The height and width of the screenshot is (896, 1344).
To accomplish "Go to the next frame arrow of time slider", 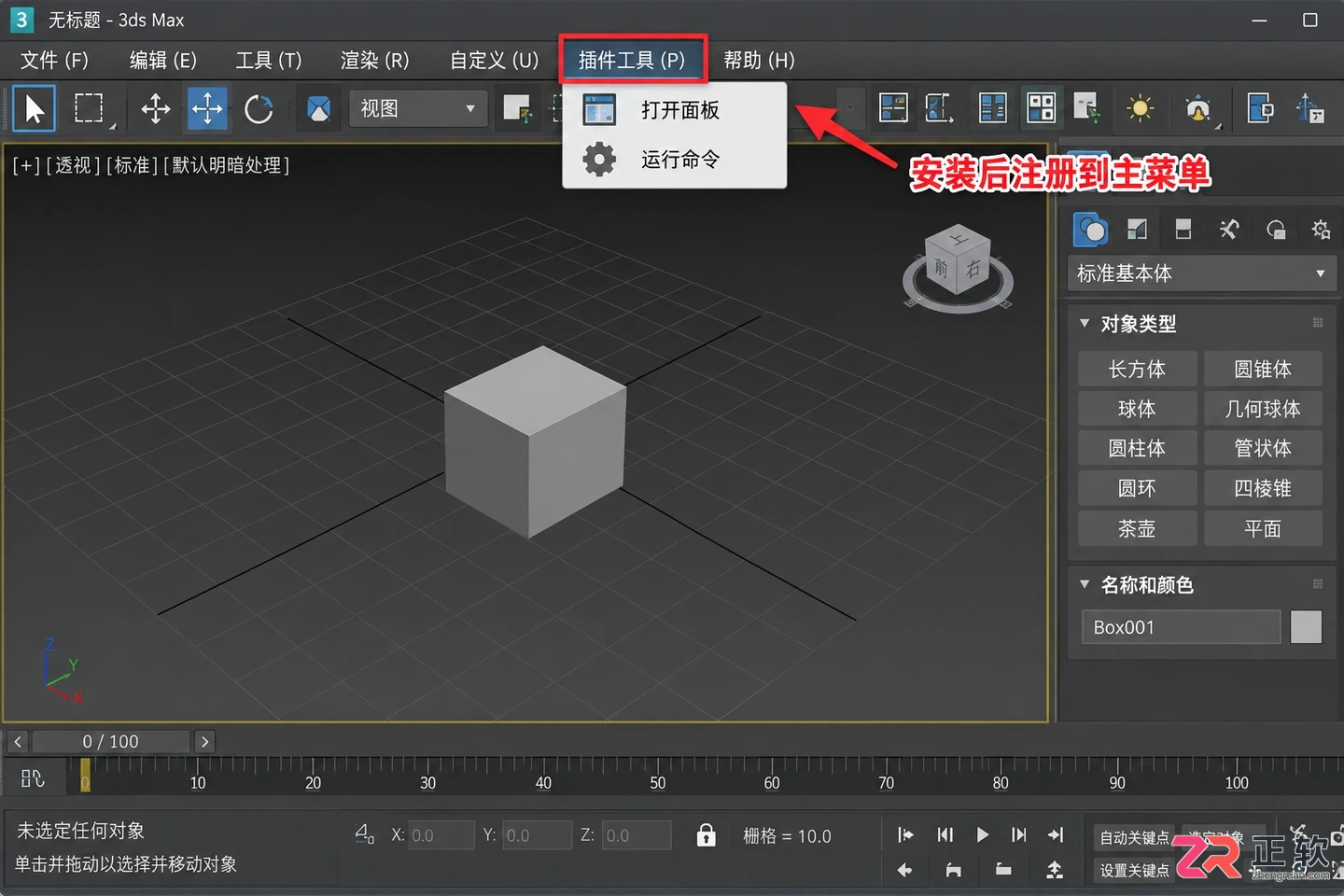I will 204,742.
